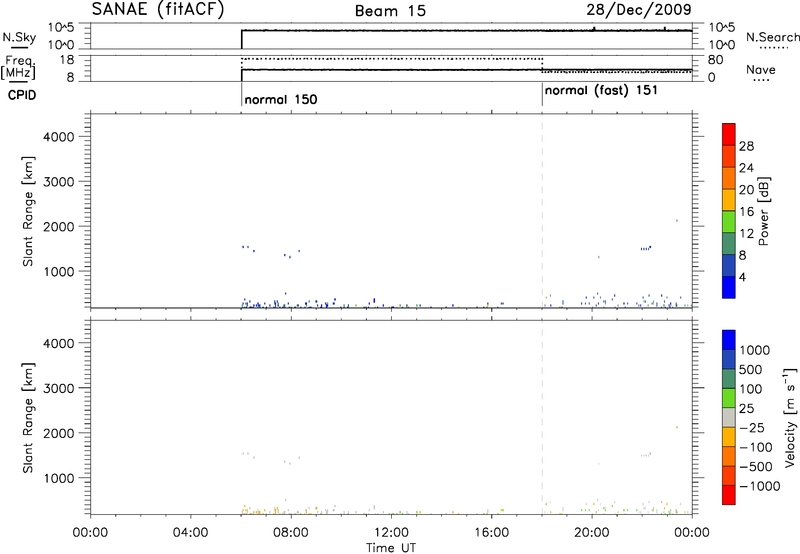Click the 18 tick on frequency axis
The image size is (800, 554).
point(67,60)
